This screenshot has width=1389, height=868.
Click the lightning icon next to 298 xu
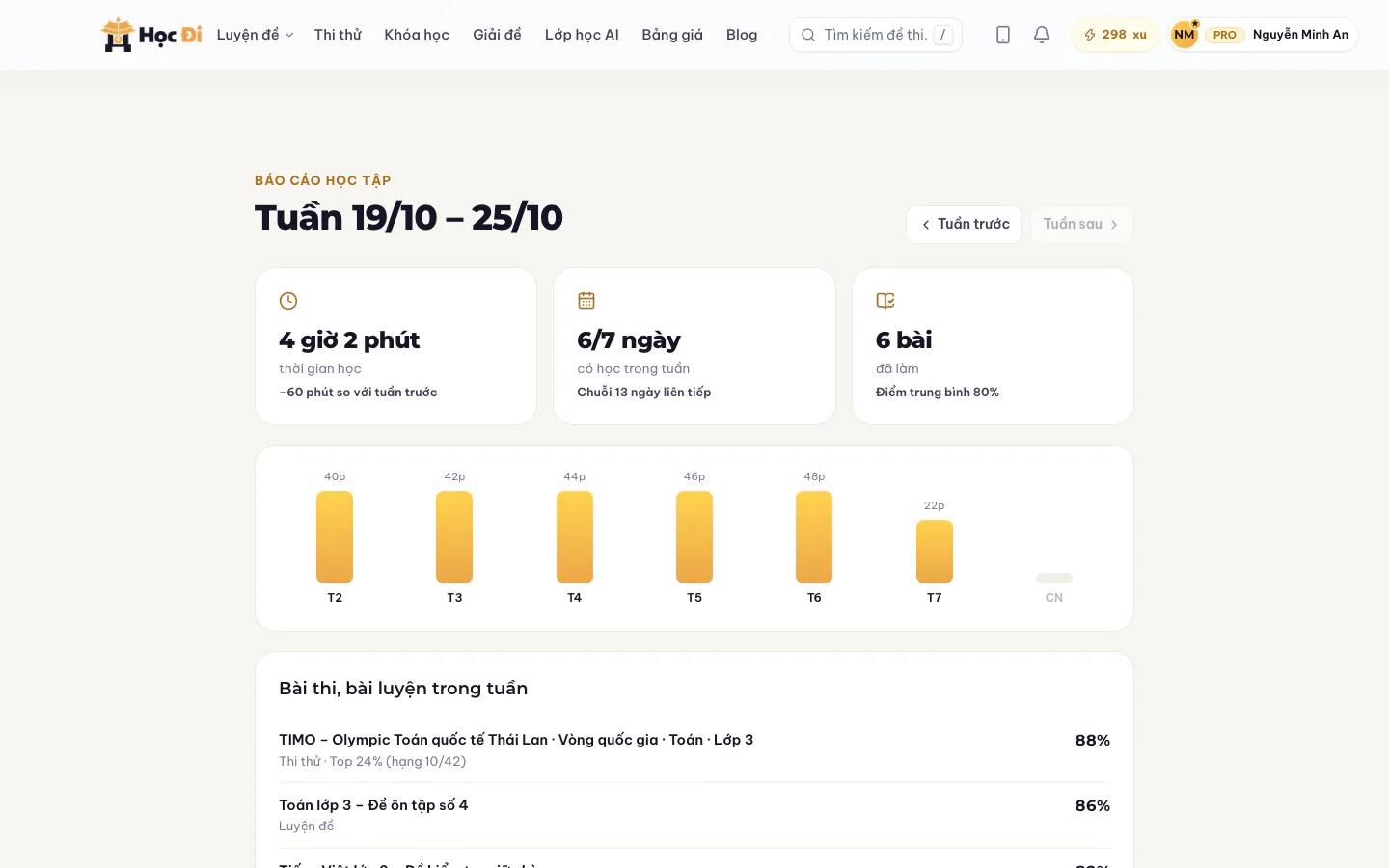pyautogui.click(x=1090, y=35)
